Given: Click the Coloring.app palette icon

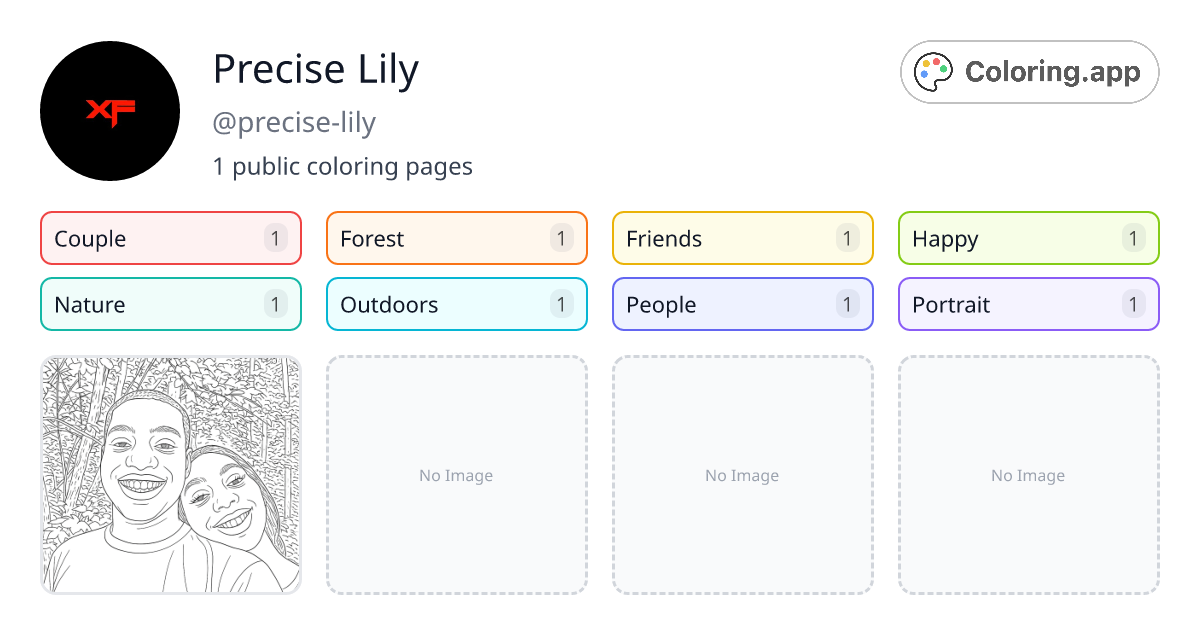Looking at the screenshot, I should click(x=932, y=71).
